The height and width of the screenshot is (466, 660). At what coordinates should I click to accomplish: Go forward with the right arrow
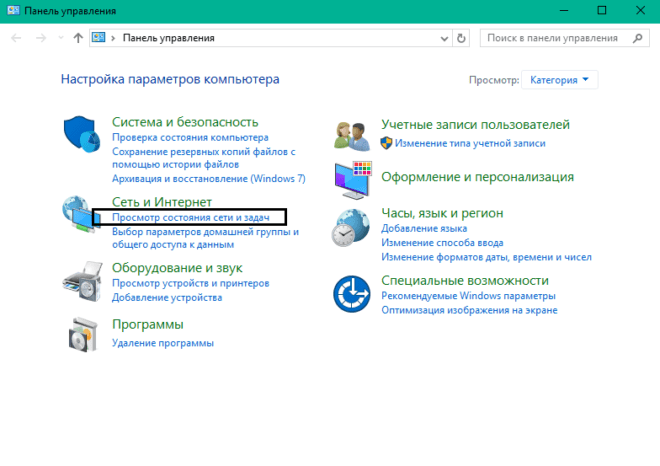pyautogui.click(x=41, y=38)
